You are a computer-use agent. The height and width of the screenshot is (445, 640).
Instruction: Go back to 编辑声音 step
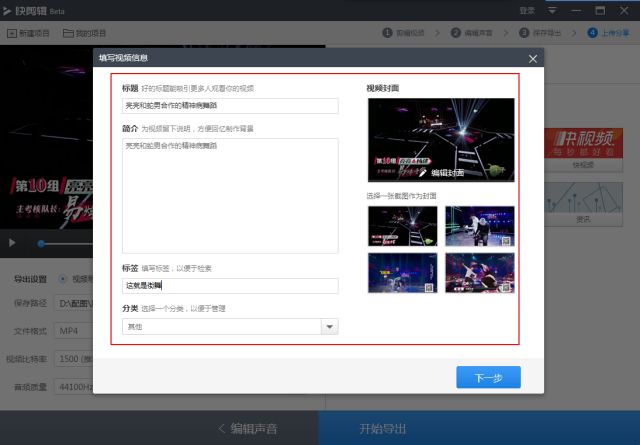pyautogui.click(x=248, y=428)
